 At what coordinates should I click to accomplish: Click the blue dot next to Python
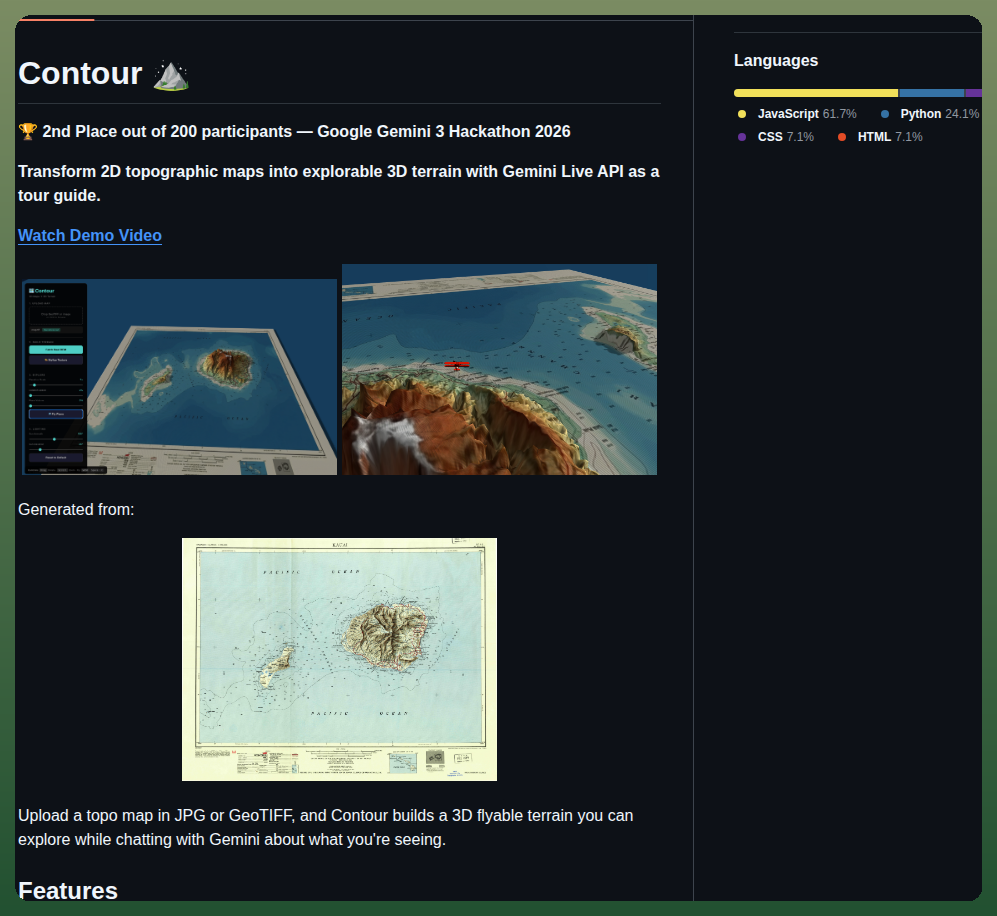click(884, 114)
